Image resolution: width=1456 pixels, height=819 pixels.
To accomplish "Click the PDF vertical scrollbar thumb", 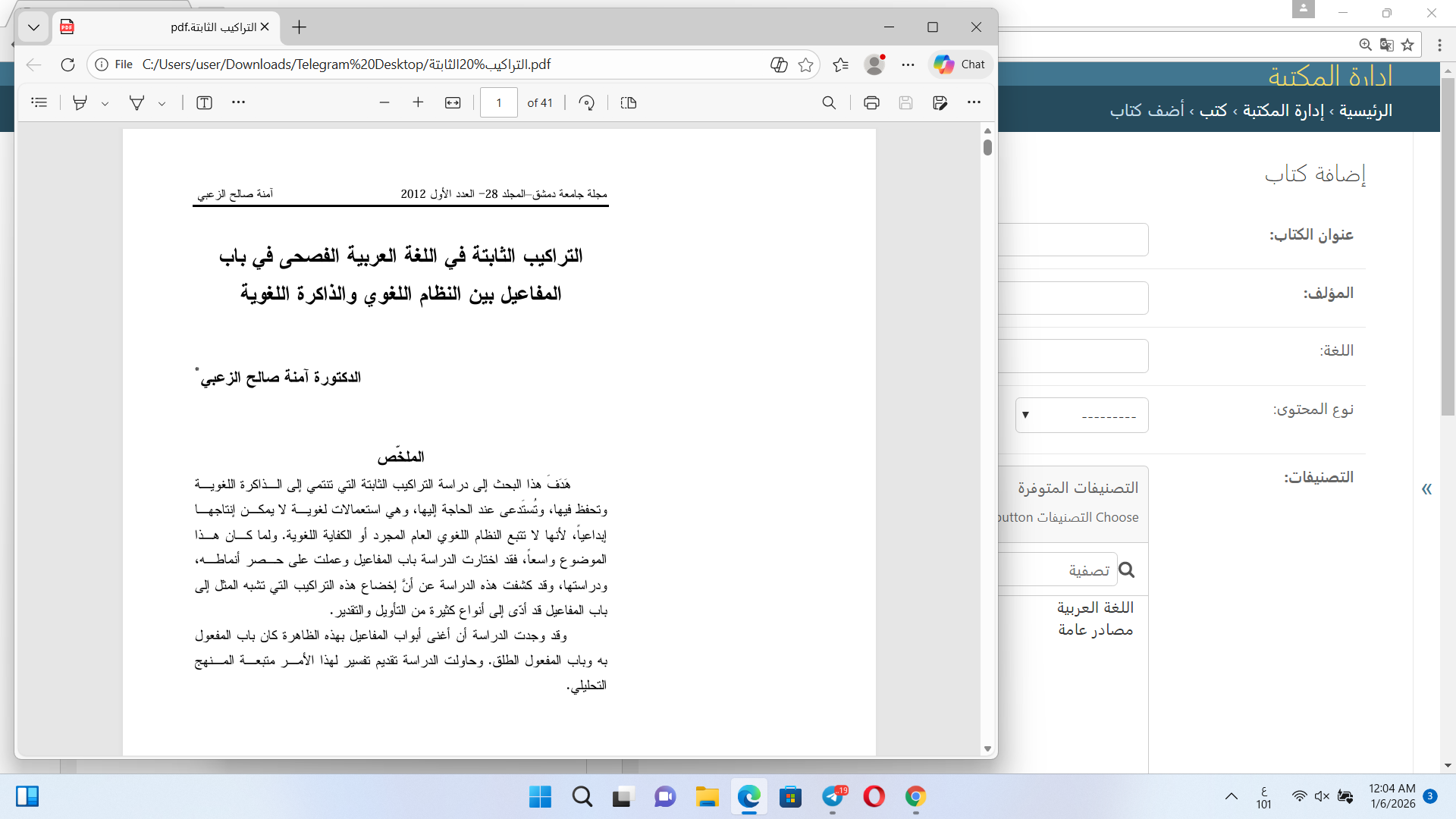I will [x=987, y=147].
